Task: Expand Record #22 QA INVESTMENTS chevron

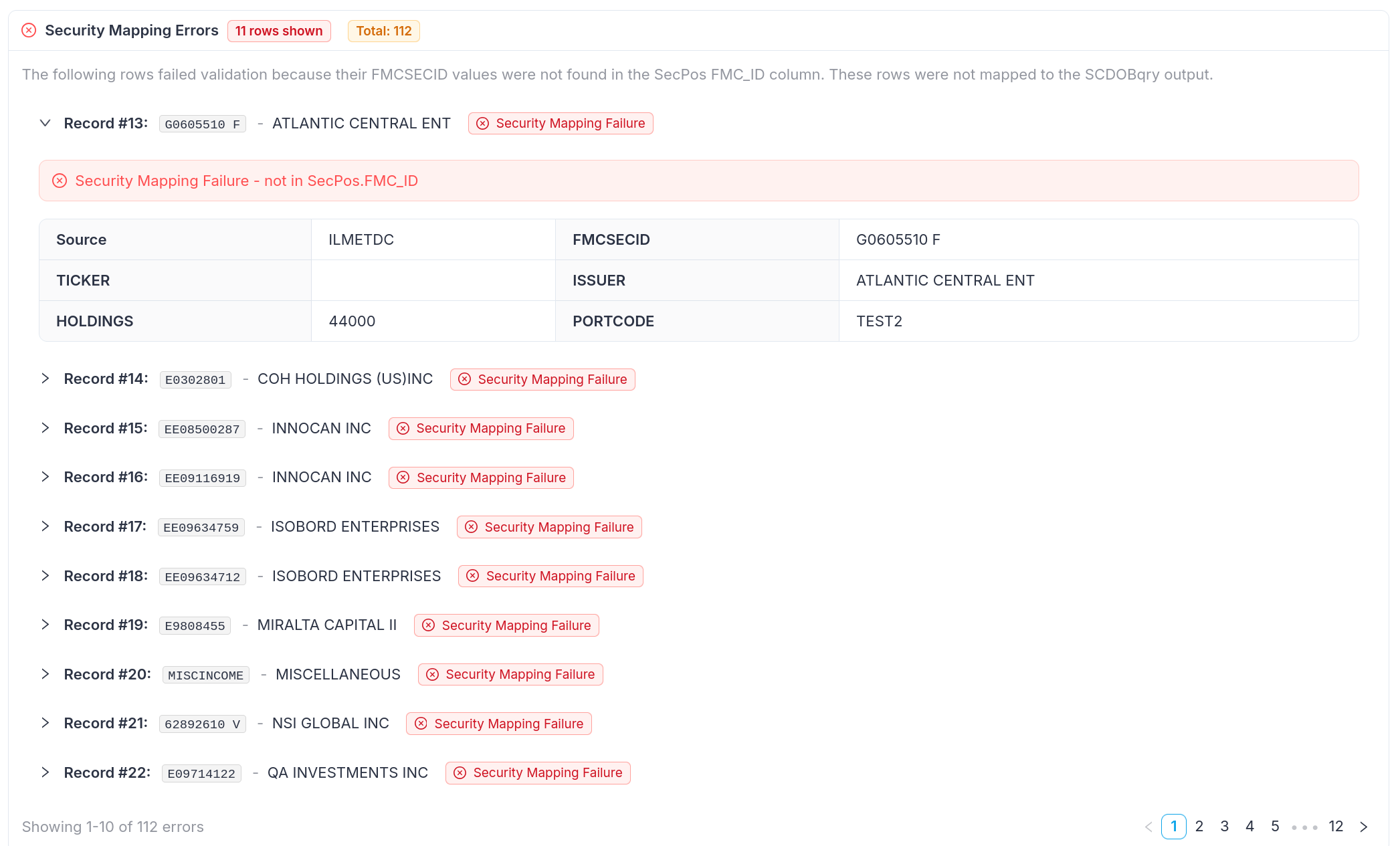Action: [x=45, y=772]
